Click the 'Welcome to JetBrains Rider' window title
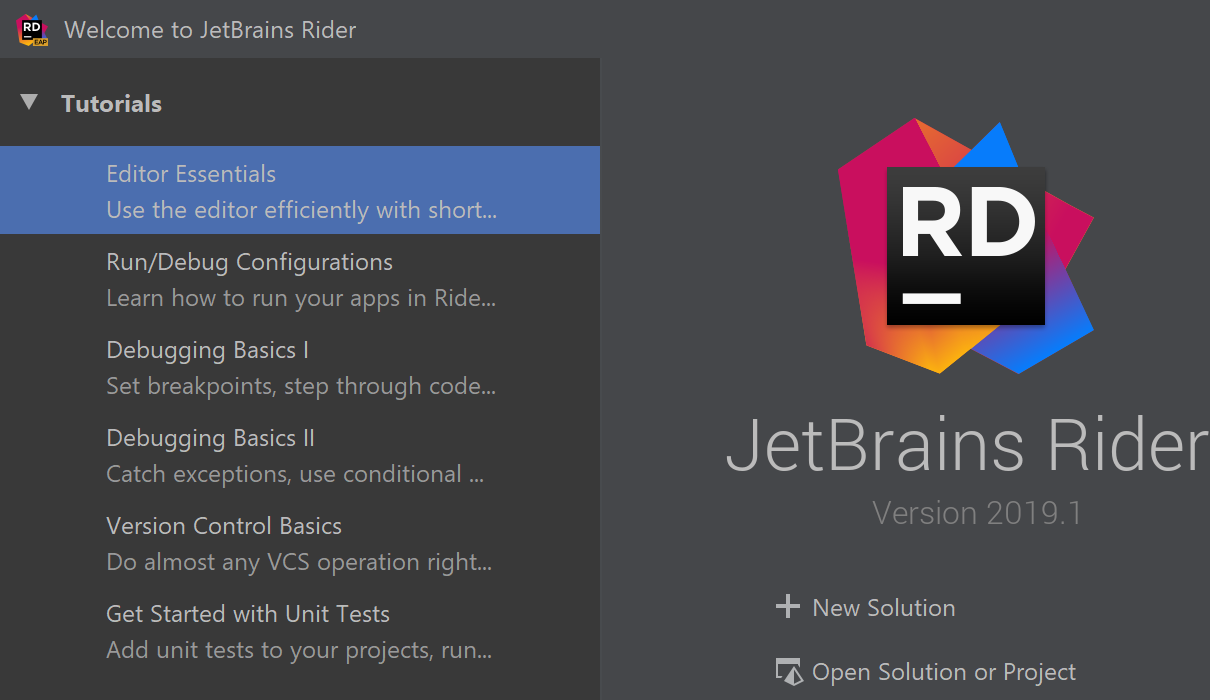The height and width of the screenshot is (700, 1210). click(210, 30)
